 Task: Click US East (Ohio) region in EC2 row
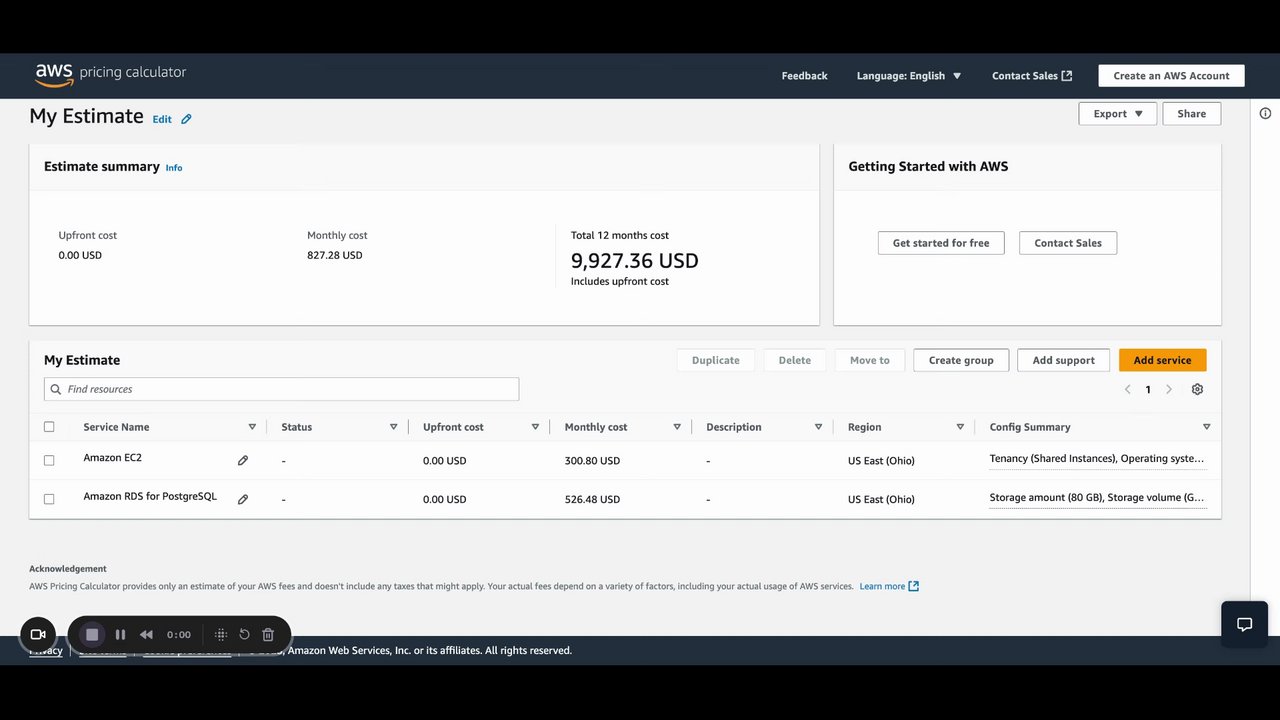pos(881,461)
